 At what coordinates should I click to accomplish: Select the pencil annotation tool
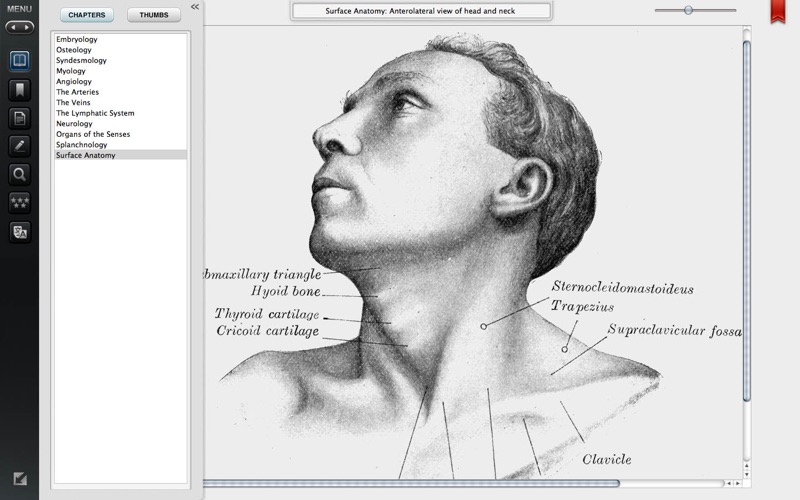[19, 146]
